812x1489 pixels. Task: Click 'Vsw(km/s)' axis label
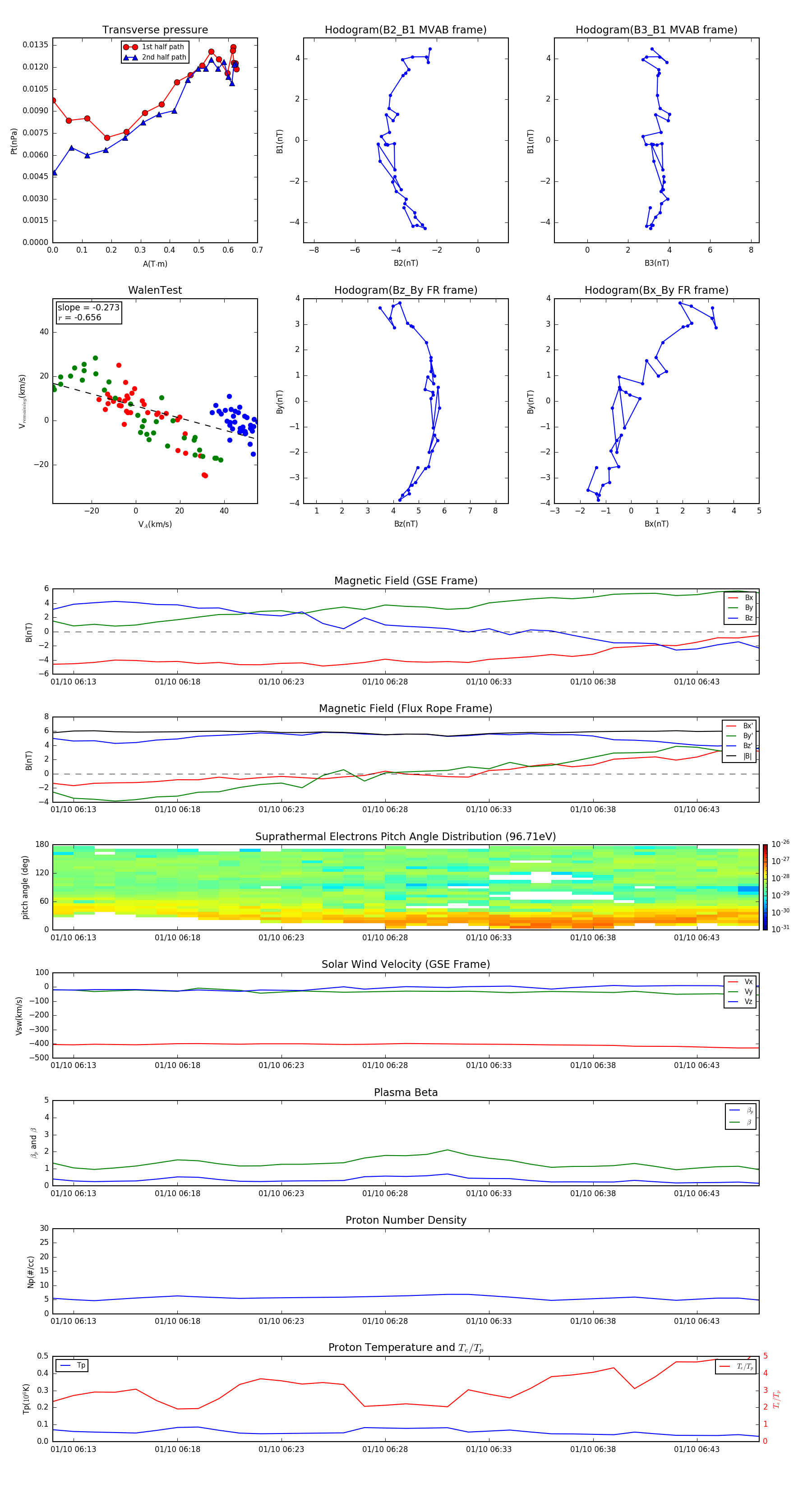click(18, 1016)
